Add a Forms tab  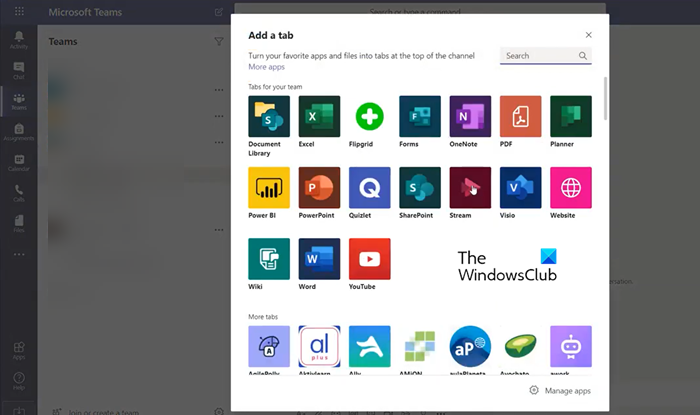click(420, 116)
